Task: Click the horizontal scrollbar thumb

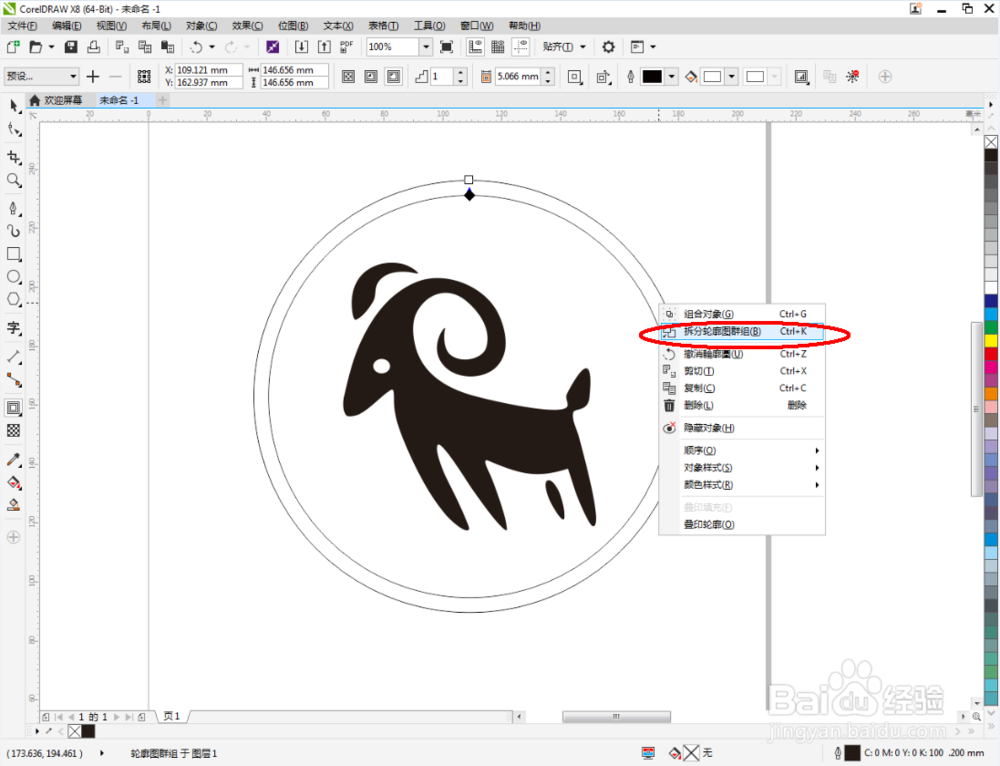Action: coord(616,716)
